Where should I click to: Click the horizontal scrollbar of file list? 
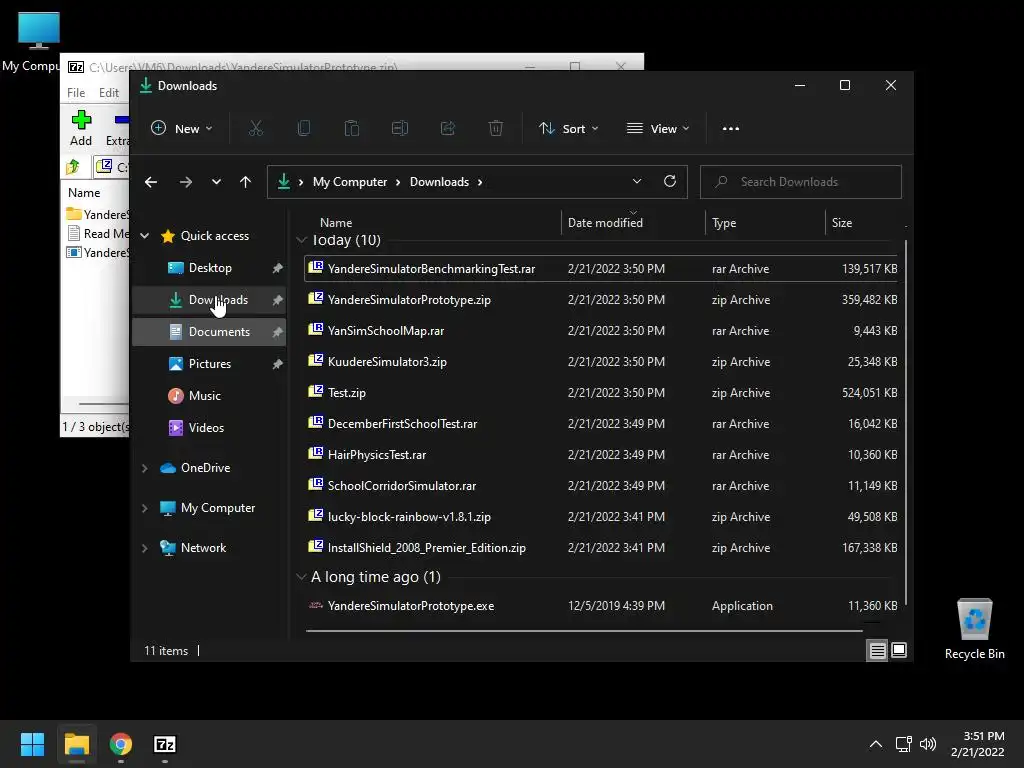(x=584, y=631)
